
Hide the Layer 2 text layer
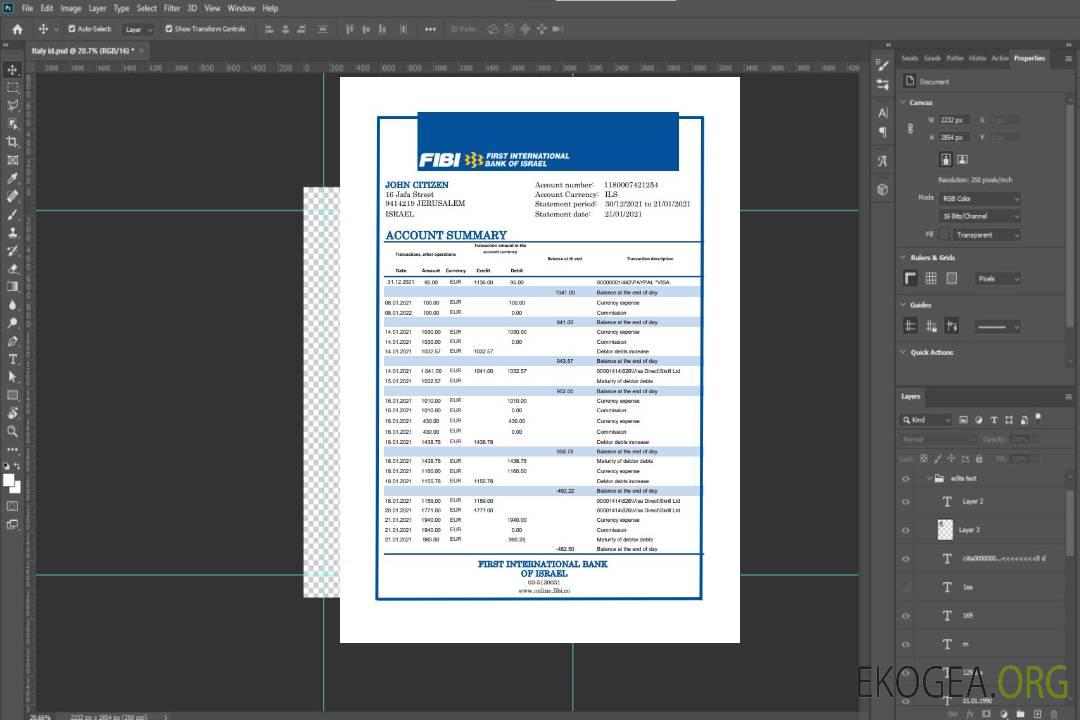click(906, 502)
